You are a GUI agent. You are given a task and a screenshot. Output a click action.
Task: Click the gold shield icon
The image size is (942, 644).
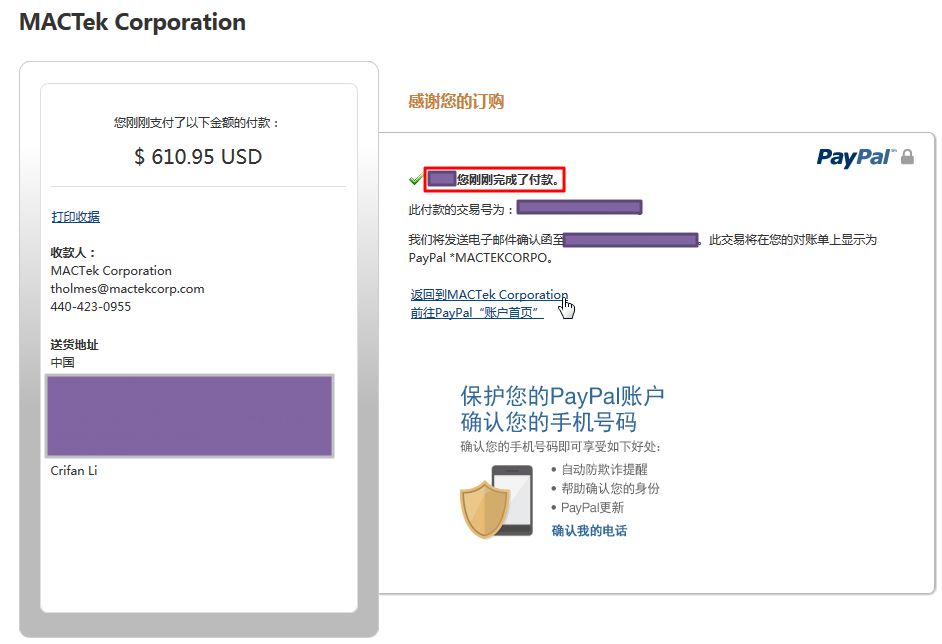coord(484,509)
